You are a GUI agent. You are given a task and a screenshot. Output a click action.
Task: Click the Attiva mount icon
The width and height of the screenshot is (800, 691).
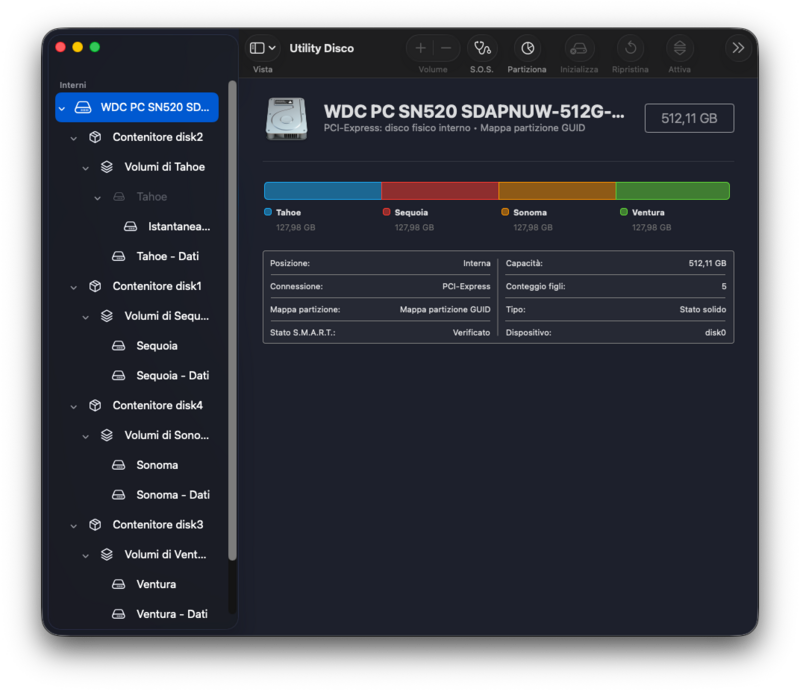tap(680, 48)
